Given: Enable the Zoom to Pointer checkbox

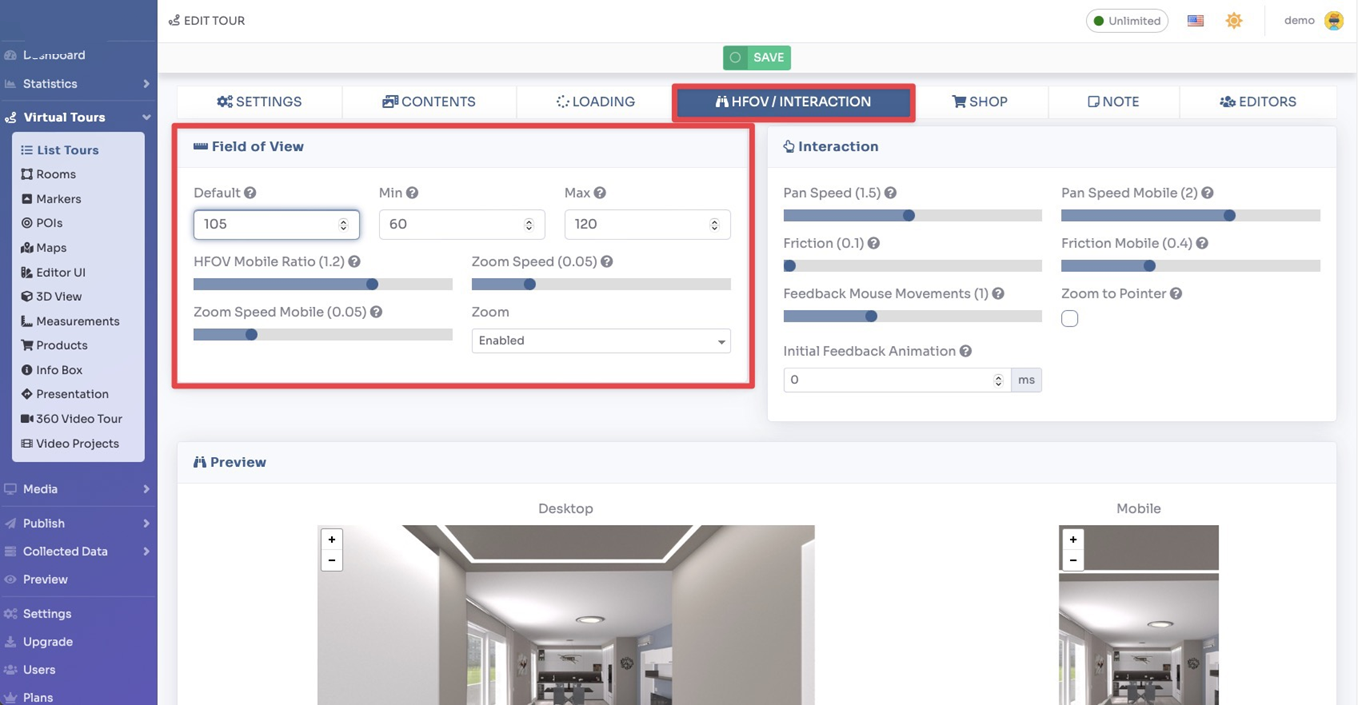Looking at the screenshot, I should [x=1069, y=318].
